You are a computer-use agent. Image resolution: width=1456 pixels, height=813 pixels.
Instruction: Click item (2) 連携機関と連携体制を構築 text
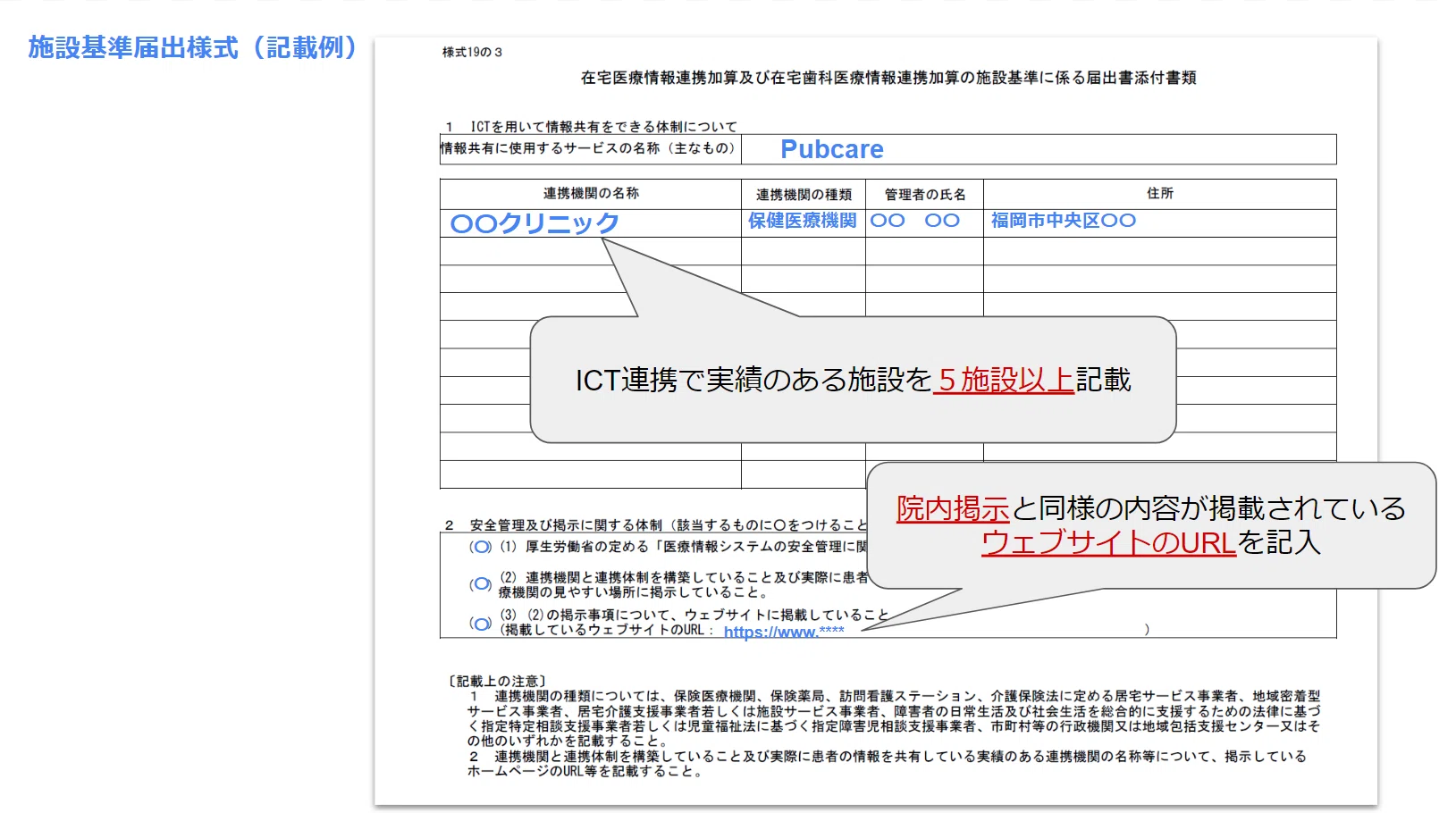pyautogui.click(x=684, y=585)
